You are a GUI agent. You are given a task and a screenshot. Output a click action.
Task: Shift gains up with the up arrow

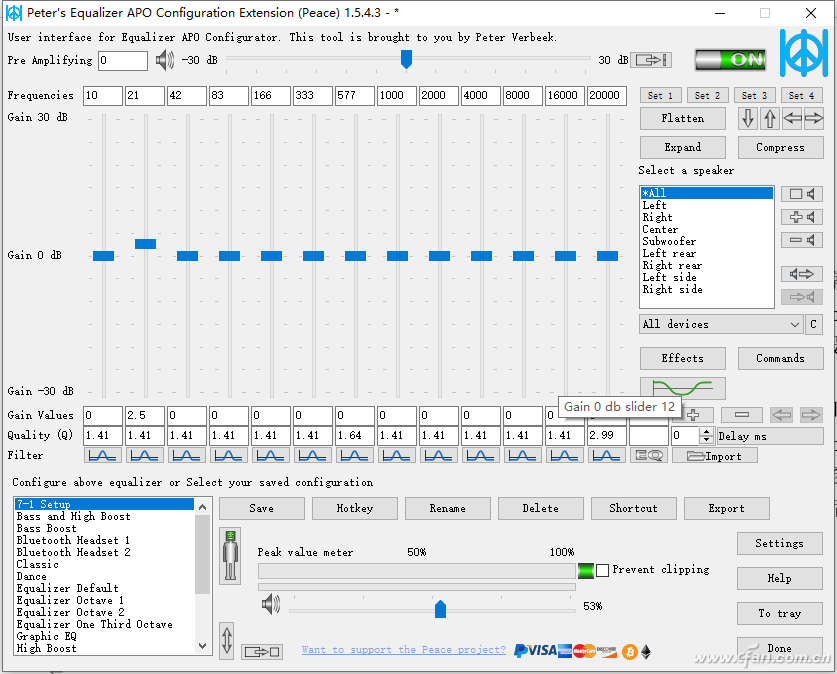[x=769, y=118]
